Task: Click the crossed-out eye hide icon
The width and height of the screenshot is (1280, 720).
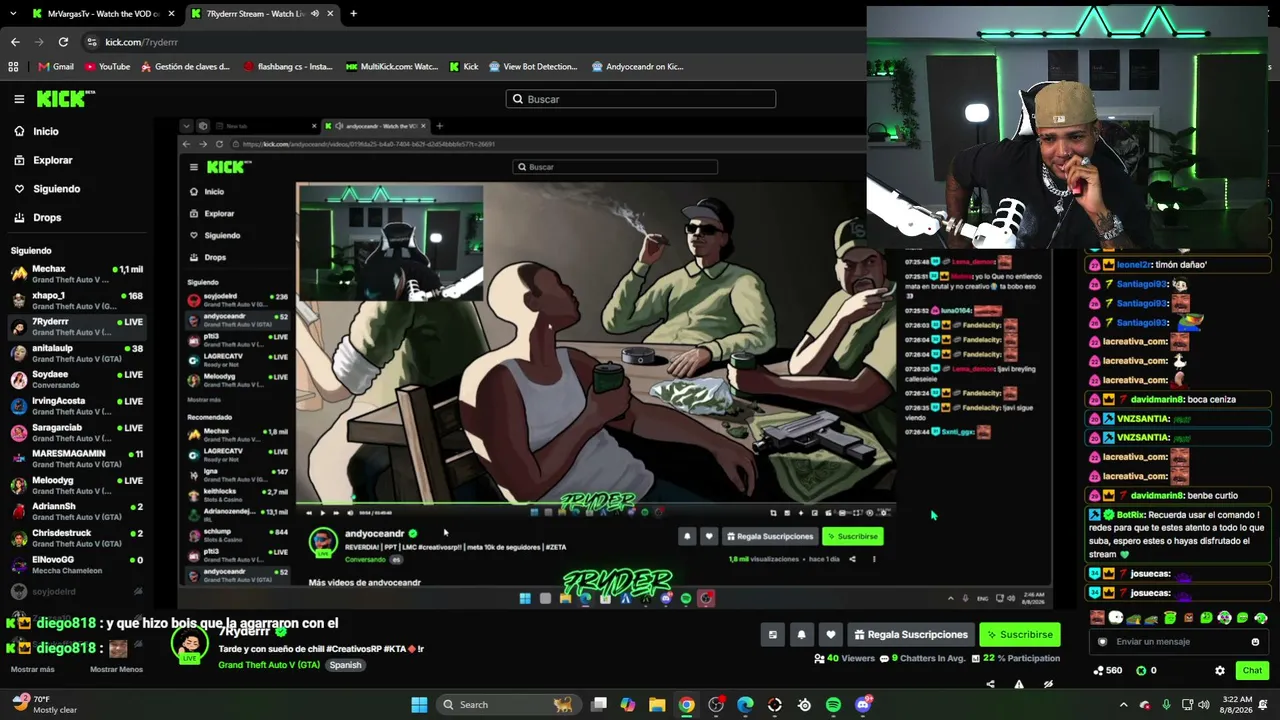Action: pos(1048,685)
